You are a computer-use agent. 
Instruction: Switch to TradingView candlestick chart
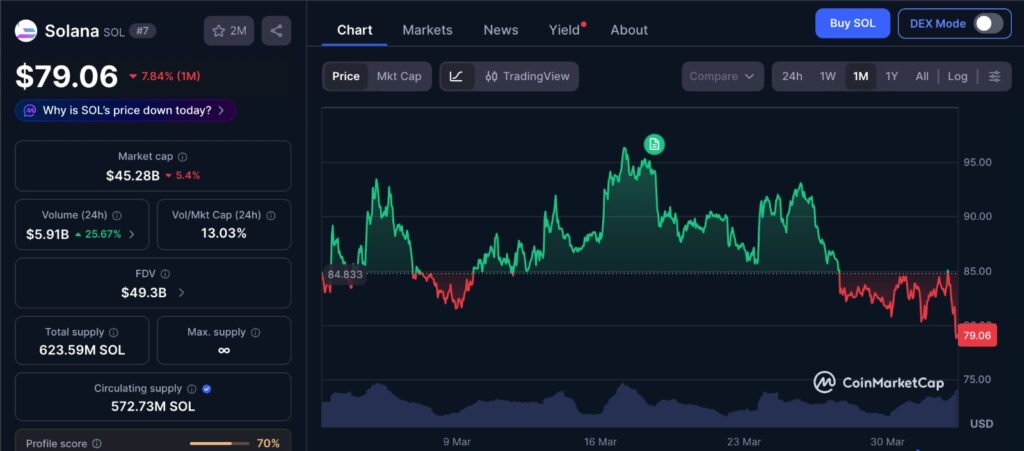527,76
